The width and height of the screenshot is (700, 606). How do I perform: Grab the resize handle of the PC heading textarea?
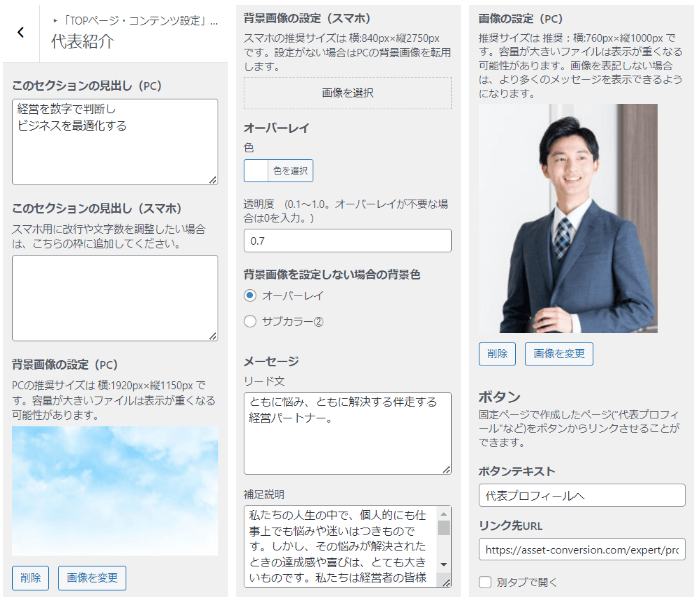[213, 180]
